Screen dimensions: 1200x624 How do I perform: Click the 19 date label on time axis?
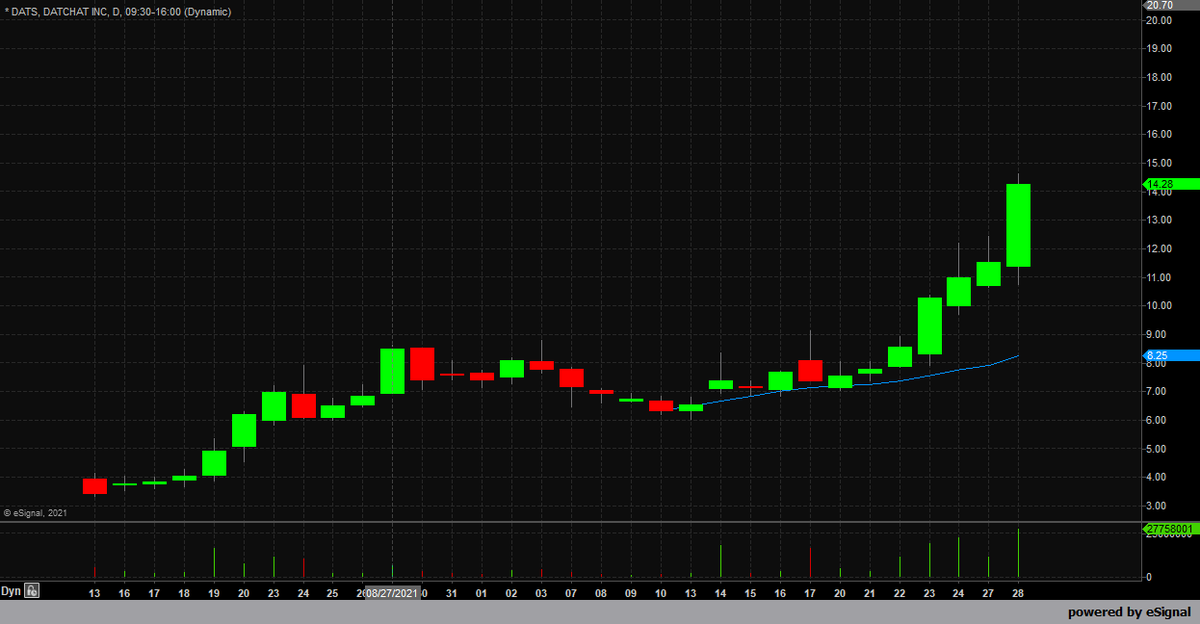pyautogui.click(x=213, y=593)
